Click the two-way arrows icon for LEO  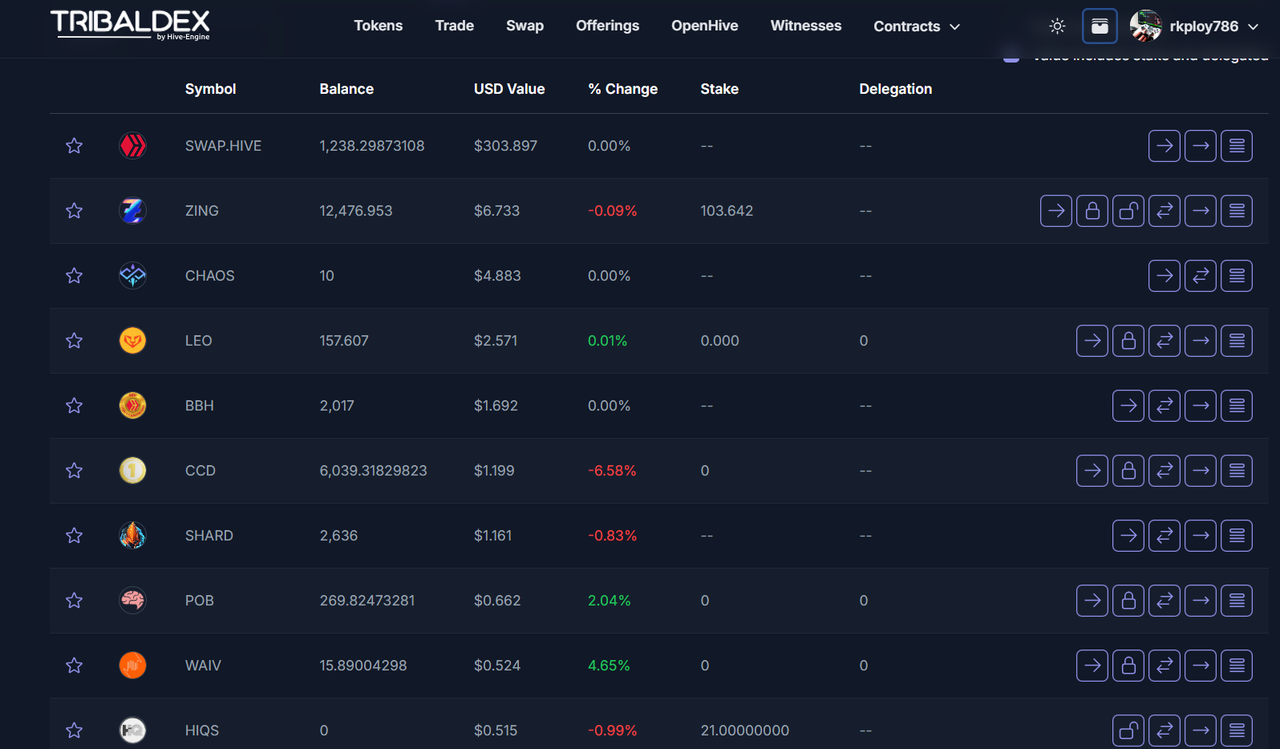point(1164,341)
